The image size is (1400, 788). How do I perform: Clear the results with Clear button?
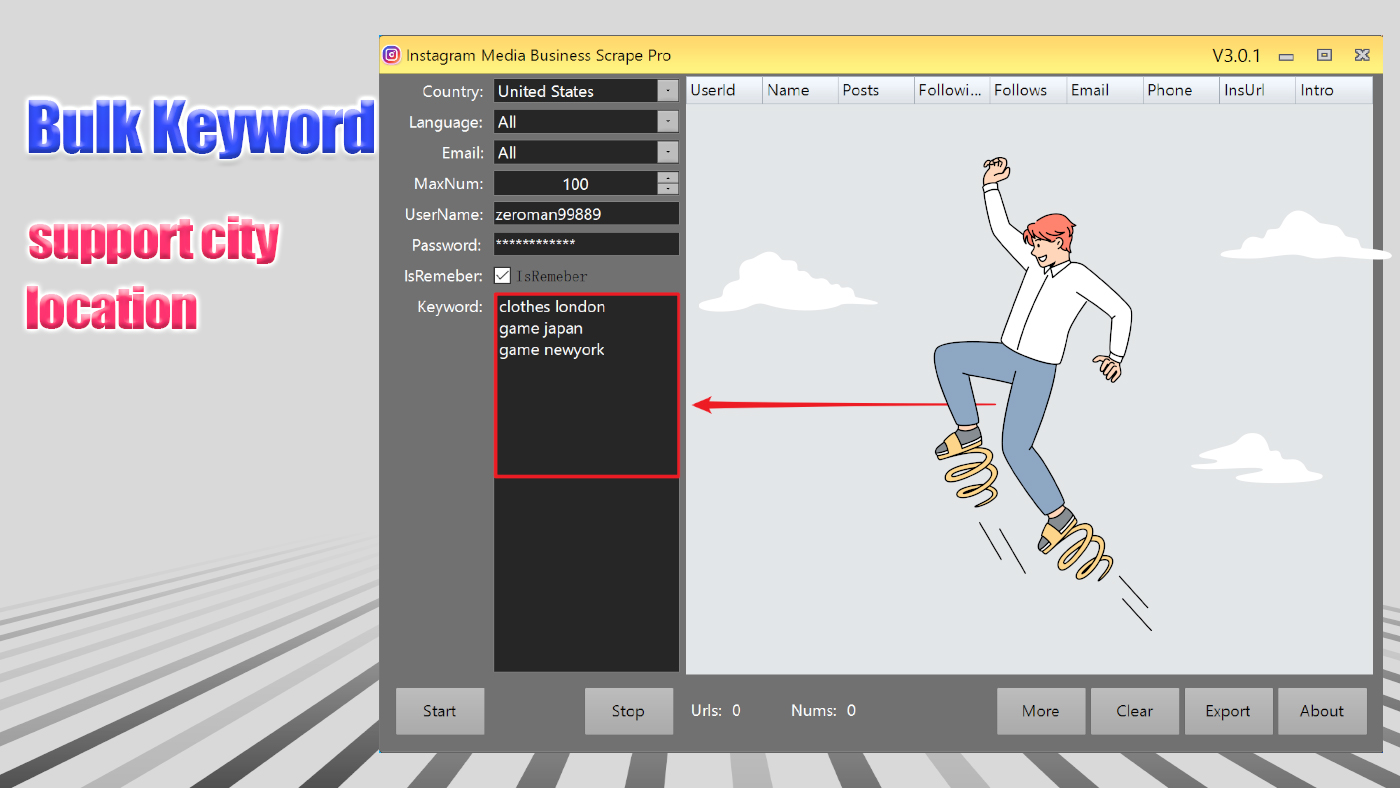[1135, 711]
